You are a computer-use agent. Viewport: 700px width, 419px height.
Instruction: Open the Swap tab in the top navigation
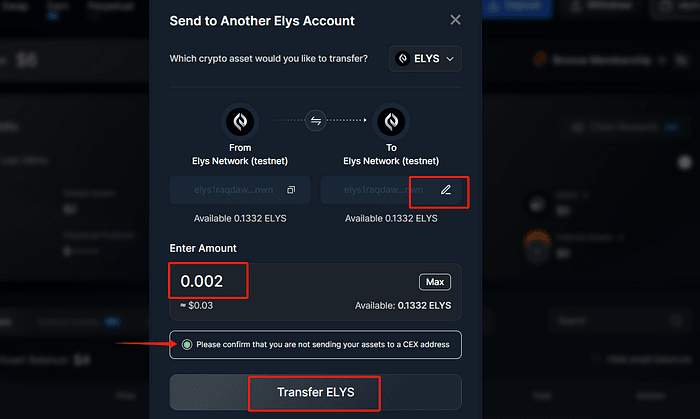click(x=15, y=4)
